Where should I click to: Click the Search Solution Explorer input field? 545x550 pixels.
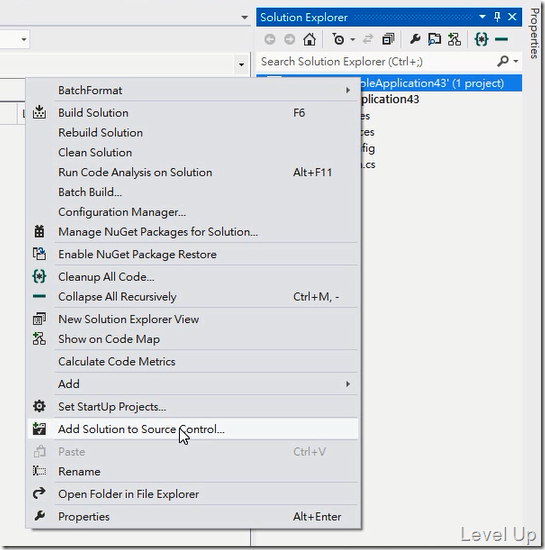[375, 62]
